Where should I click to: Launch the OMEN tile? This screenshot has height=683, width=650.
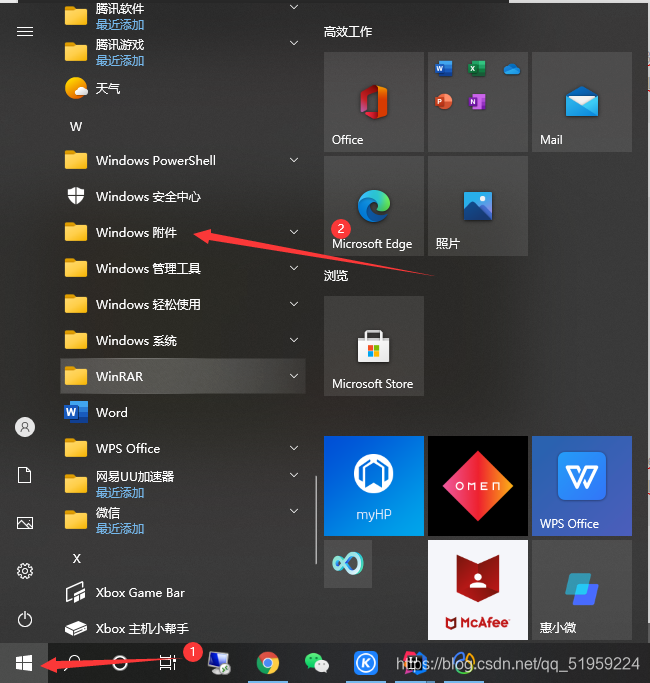(x=478, y=486)
